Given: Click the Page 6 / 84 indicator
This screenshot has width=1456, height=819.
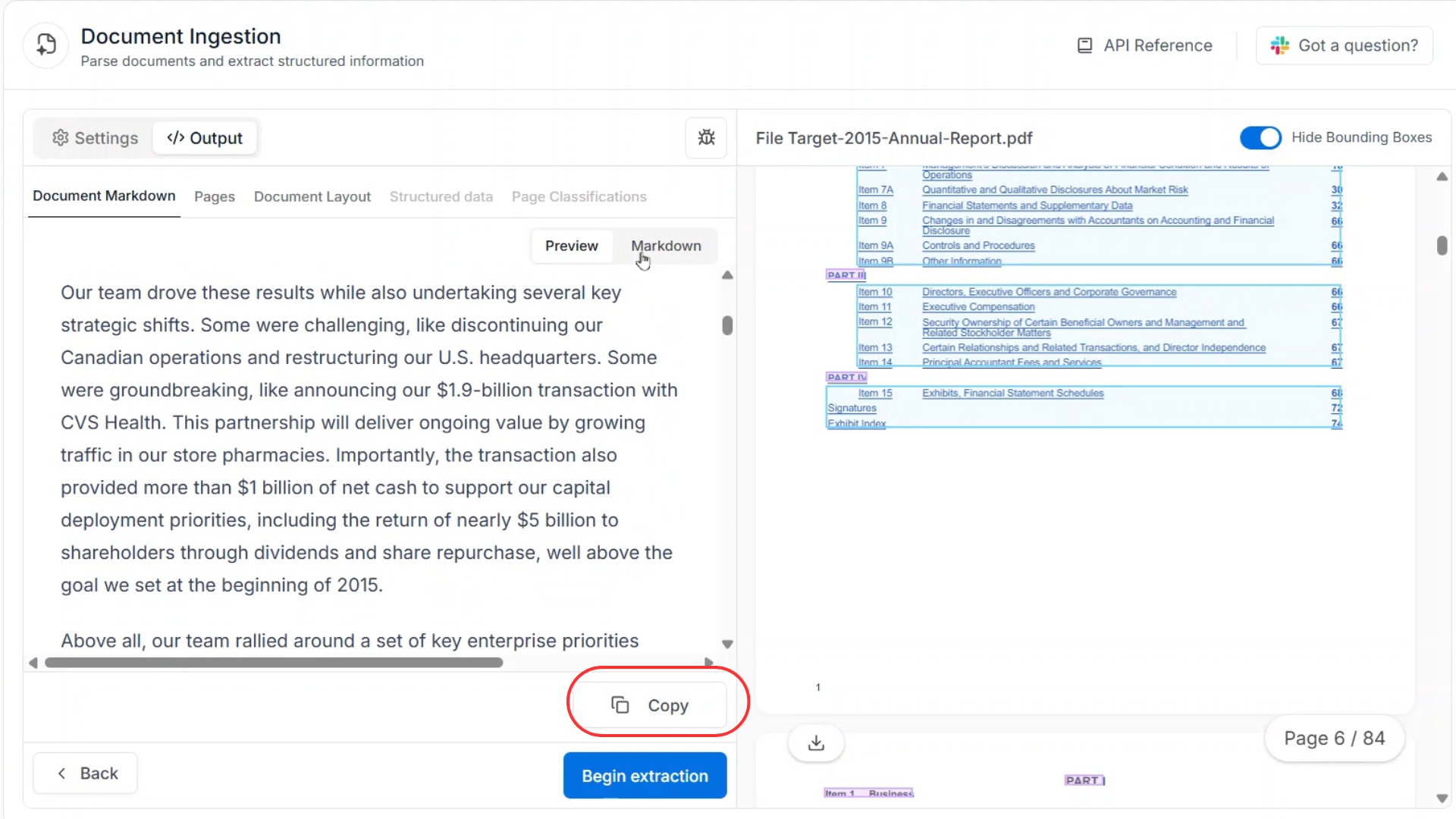Looking at the screenshot, I should (x=1334, y=739).
